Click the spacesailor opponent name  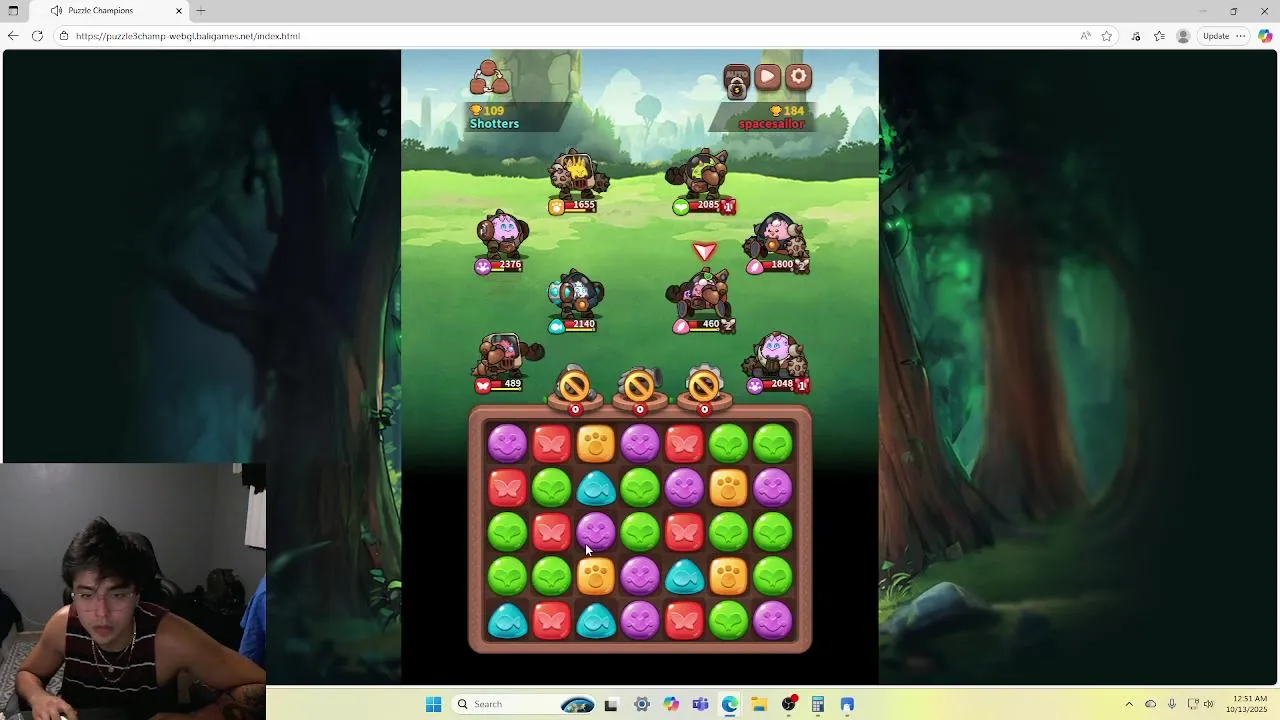771,124
